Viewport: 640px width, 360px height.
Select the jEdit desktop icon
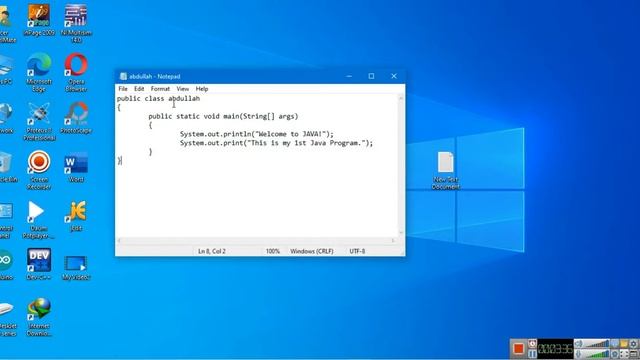coord(76,216)
